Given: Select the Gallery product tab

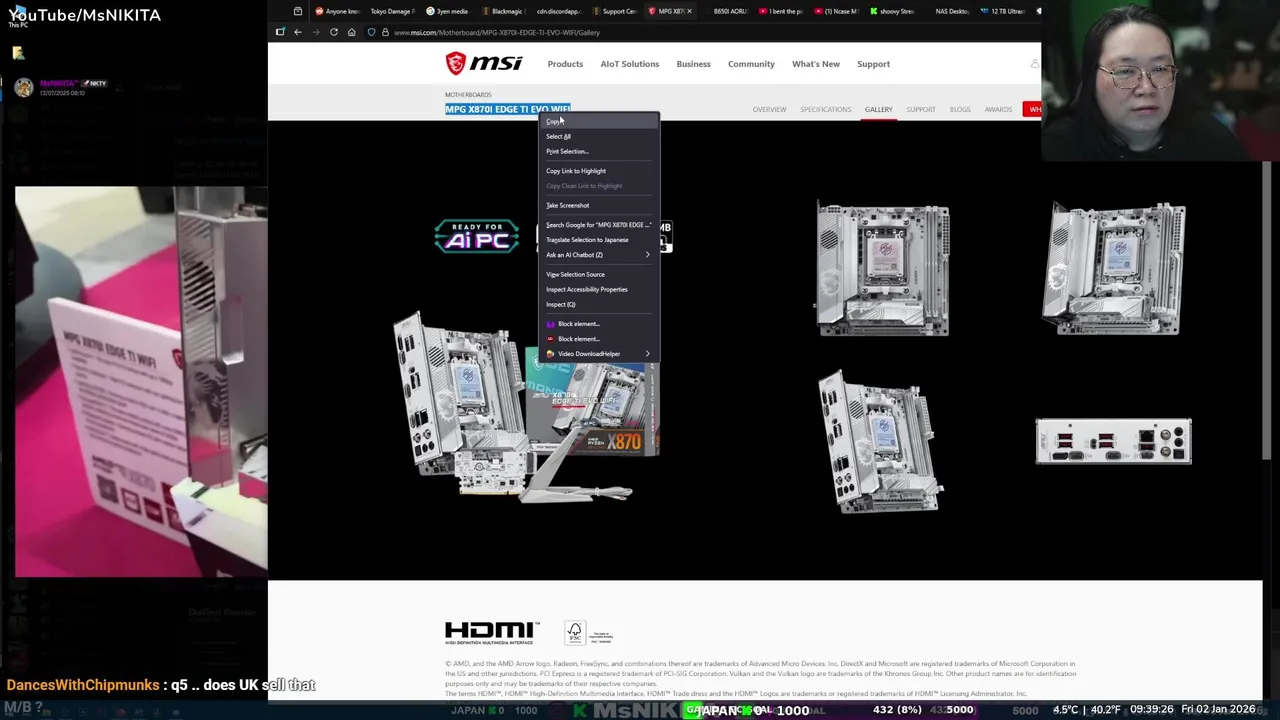Looking at the screenshot, I should (x=879, y=109).
